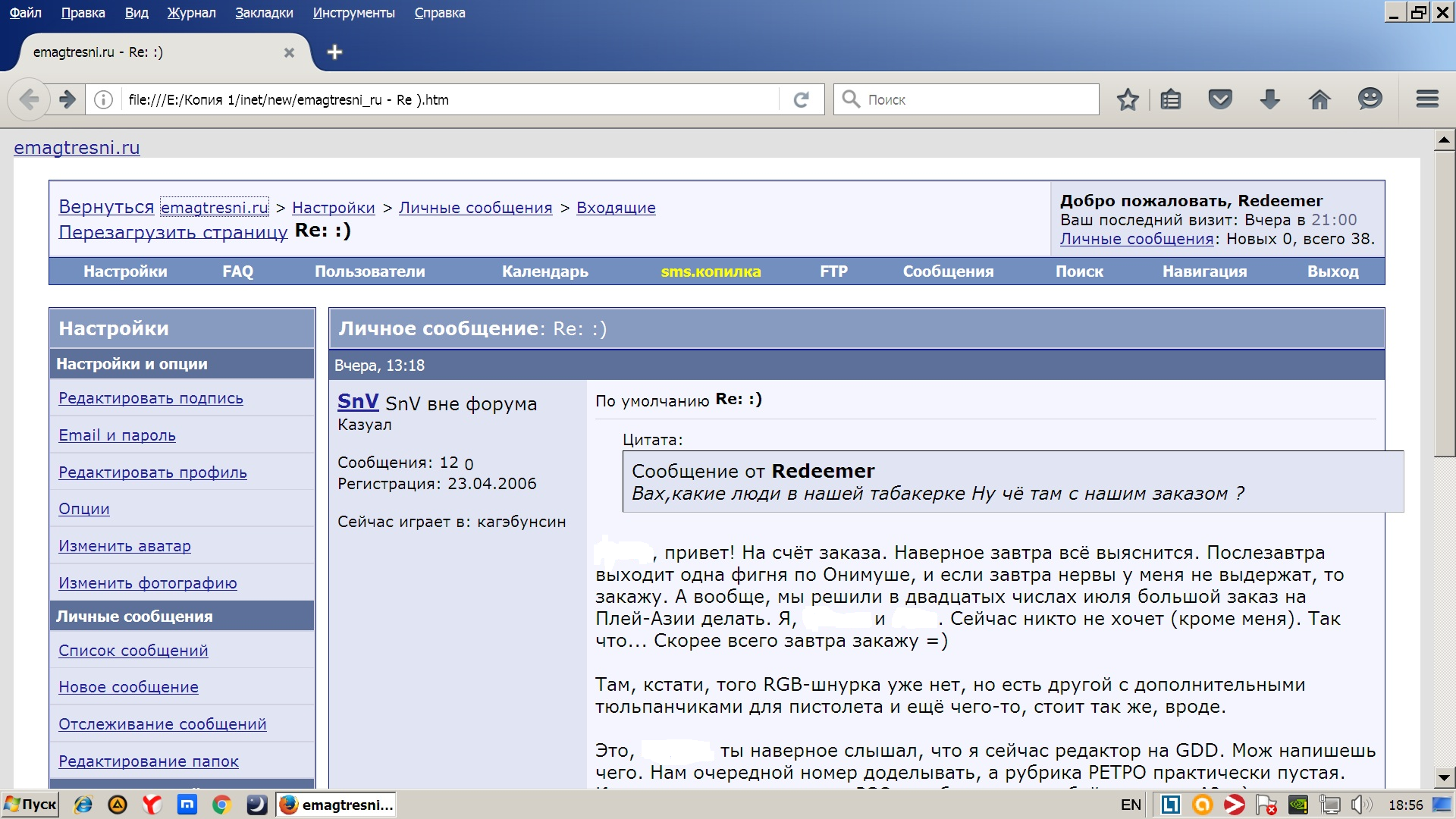This screenshot has height=819, width=1456.
Task: Open the SnV user profile link
Action: click(x=358, y=401)
